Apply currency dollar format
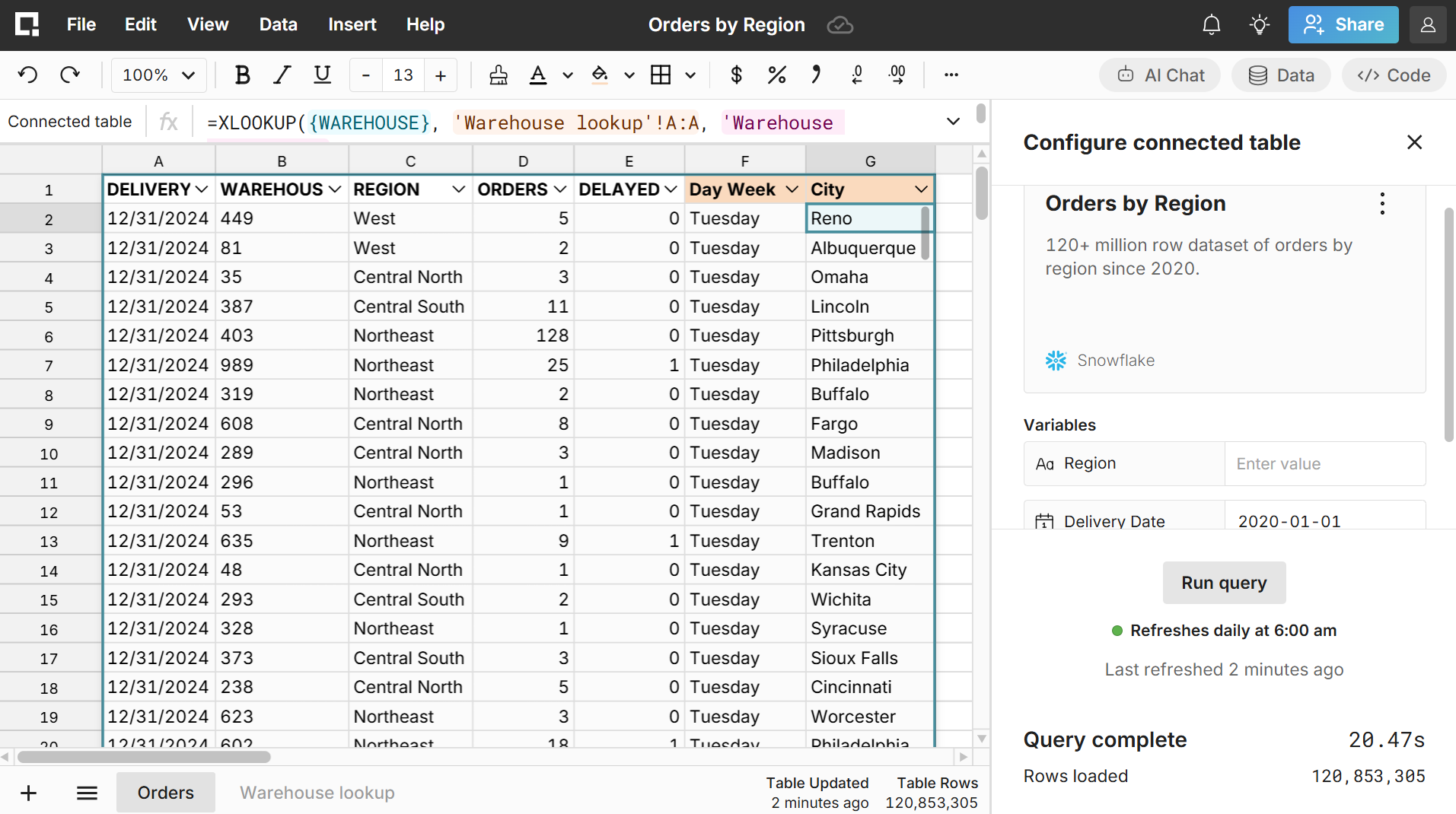Image resolution: width=1456 pixels, height=814 pixels. [x=736, y=75]
